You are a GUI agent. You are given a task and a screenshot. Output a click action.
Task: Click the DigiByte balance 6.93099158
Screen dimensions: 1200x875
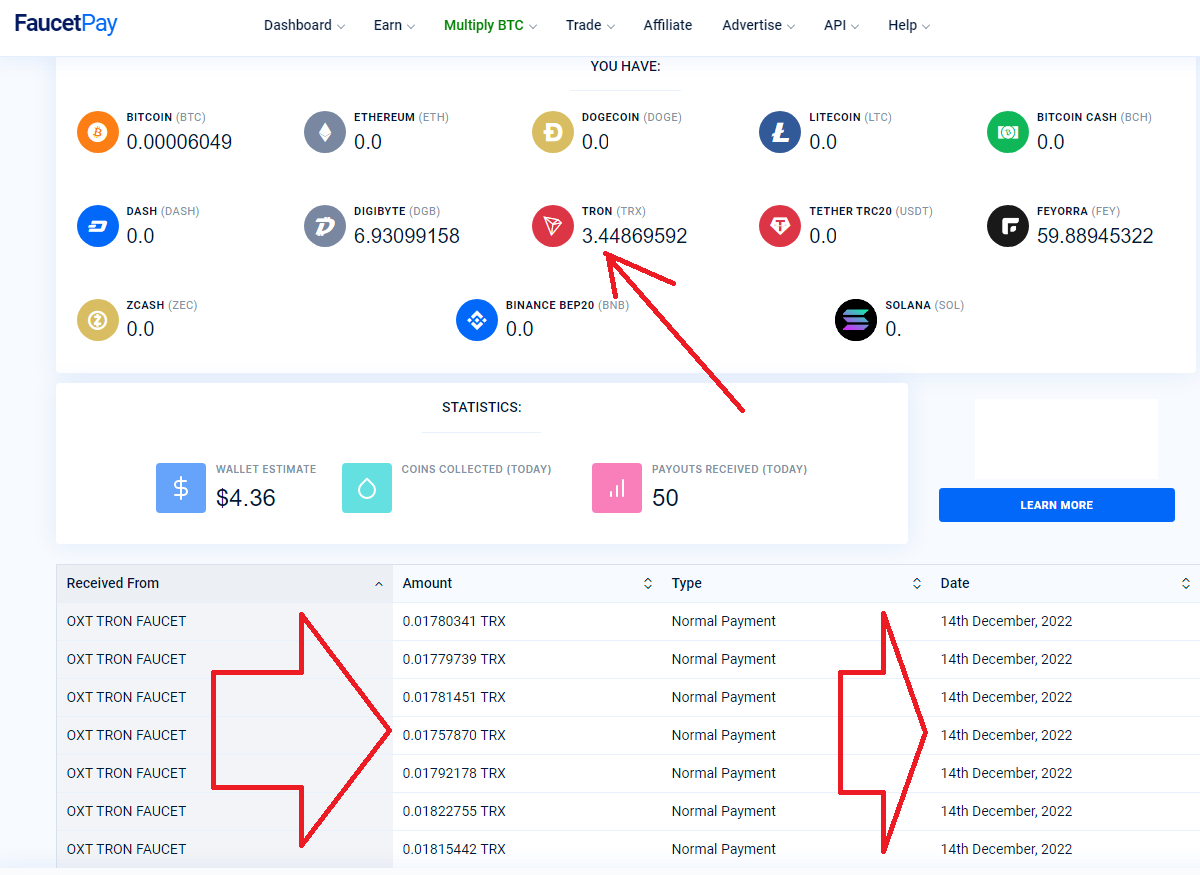tap(407, 236)
